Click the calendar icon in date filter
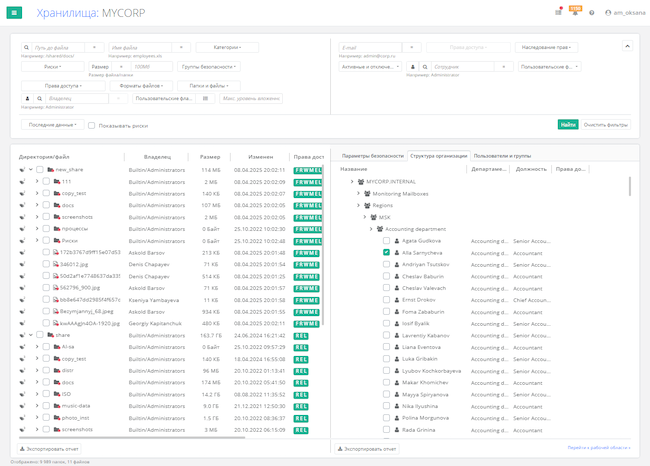Viewport: 650px width, 466px height. (204, 98)
